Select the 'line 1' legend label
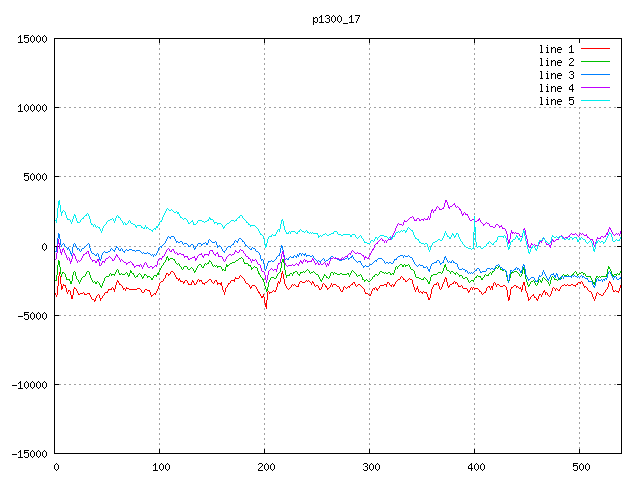The width and height of the screenshot is (640, 480). point(556,49)
